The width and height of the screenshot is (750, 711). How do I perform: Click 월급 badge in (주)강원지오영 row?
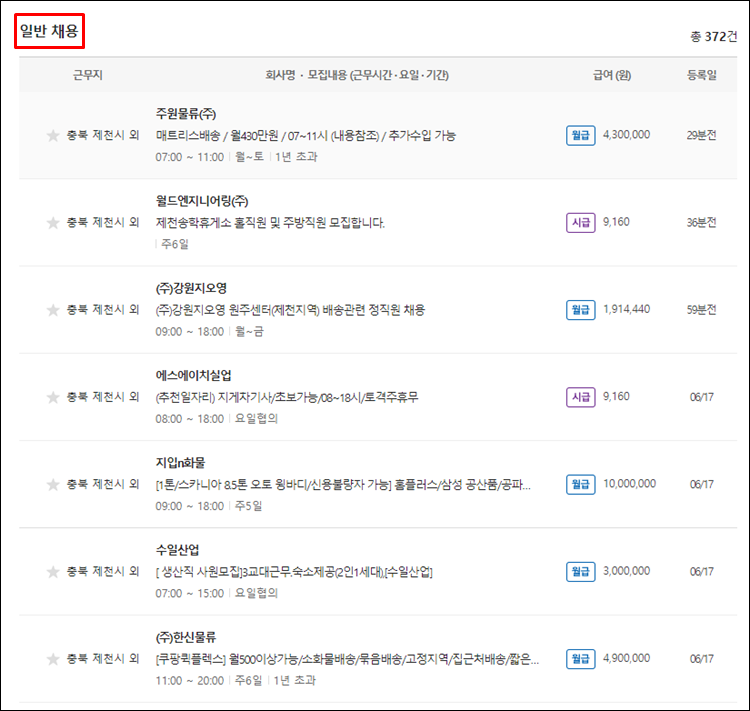click(581, 310)
